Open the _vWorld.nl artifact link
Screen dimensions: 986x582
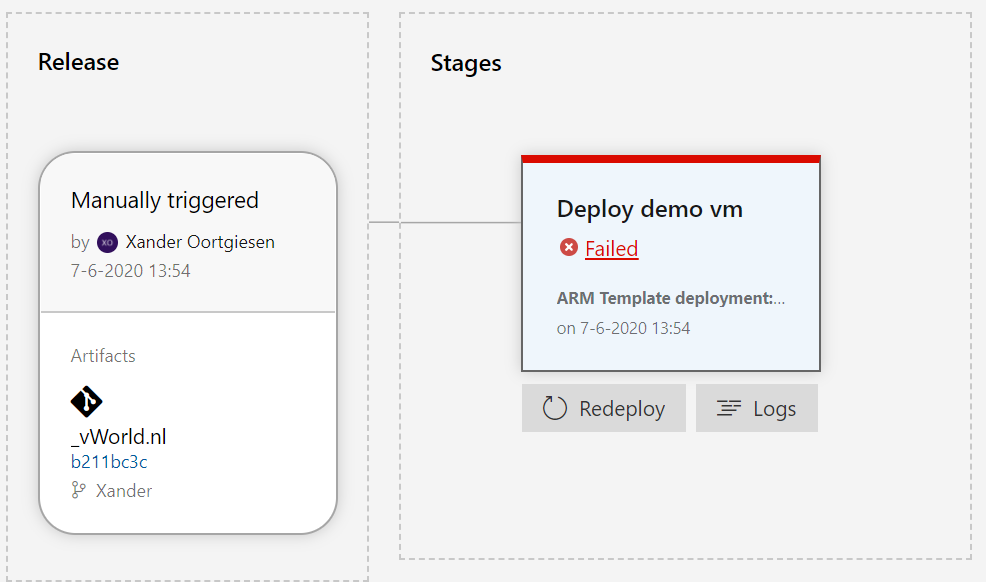point(118,437)
